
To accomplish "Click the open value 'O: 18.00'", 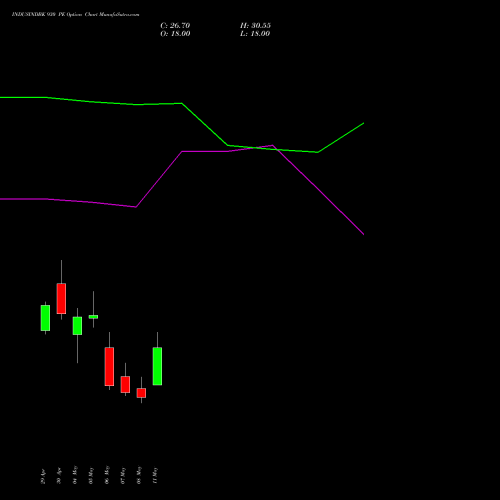I will [x=175, y=34].
